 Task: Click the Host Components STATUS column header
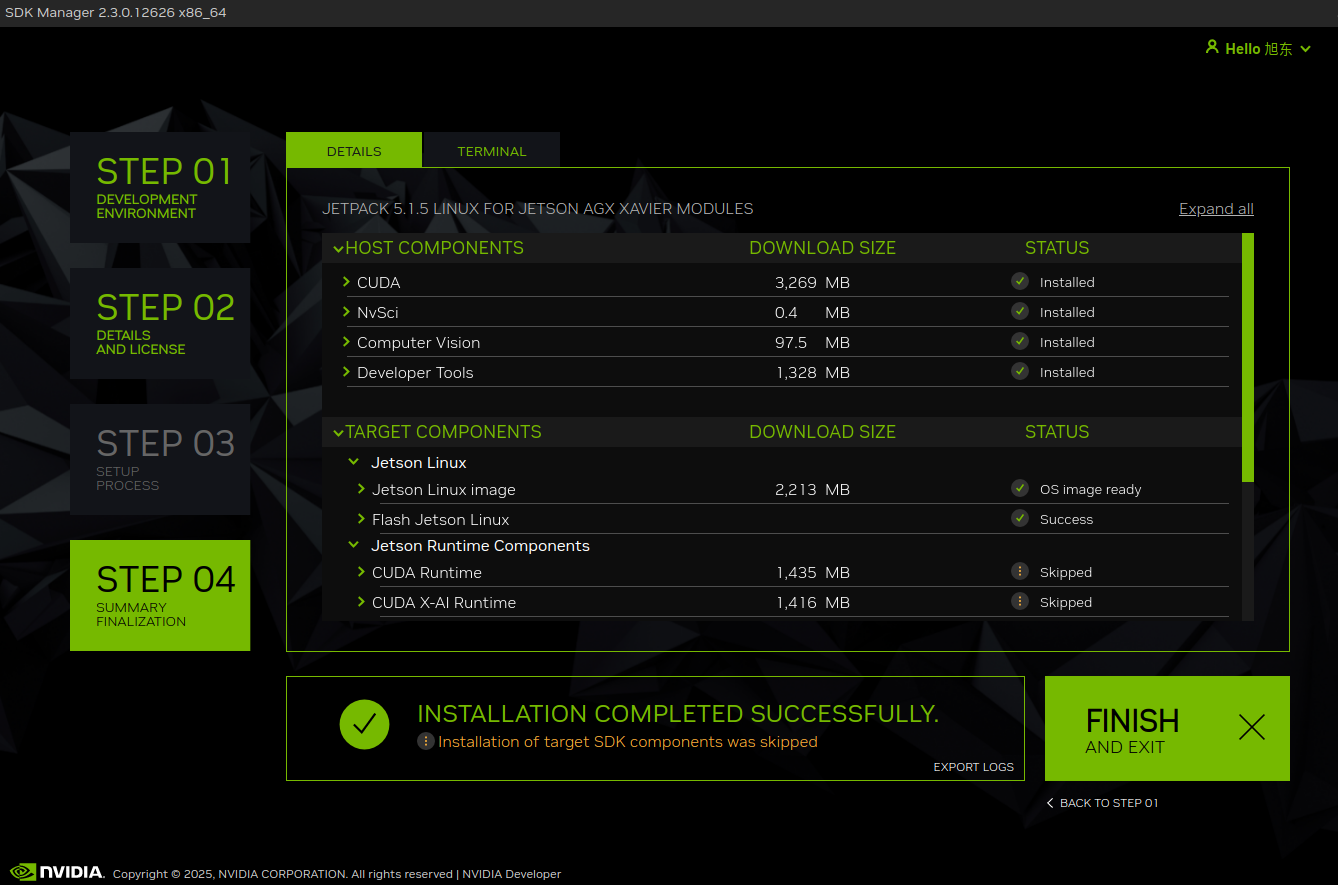(x=1057, y=248)
